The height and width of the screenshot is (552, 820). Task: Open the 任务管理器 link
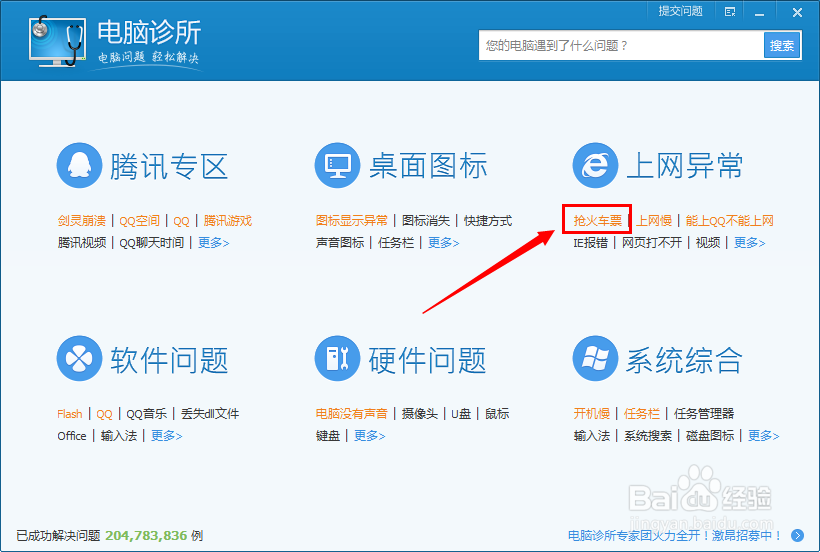click(x=704, y=413)
